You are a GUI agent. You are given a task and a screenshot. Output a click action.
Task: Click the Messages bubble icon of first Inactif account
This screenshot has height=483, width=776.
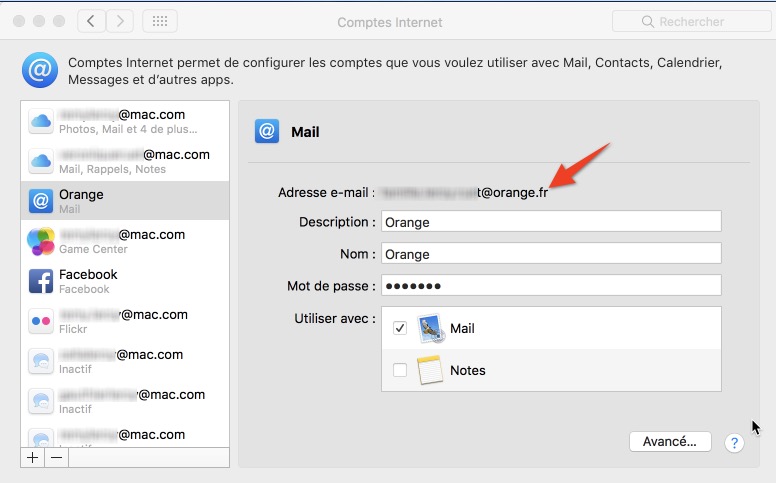pos(41,361)
